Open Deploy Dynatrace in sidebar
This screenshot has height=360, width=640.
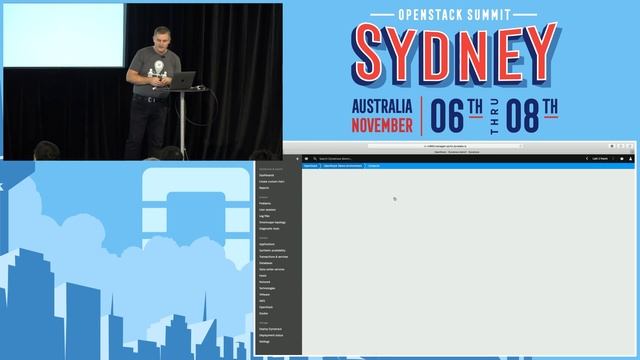[271, 329]
